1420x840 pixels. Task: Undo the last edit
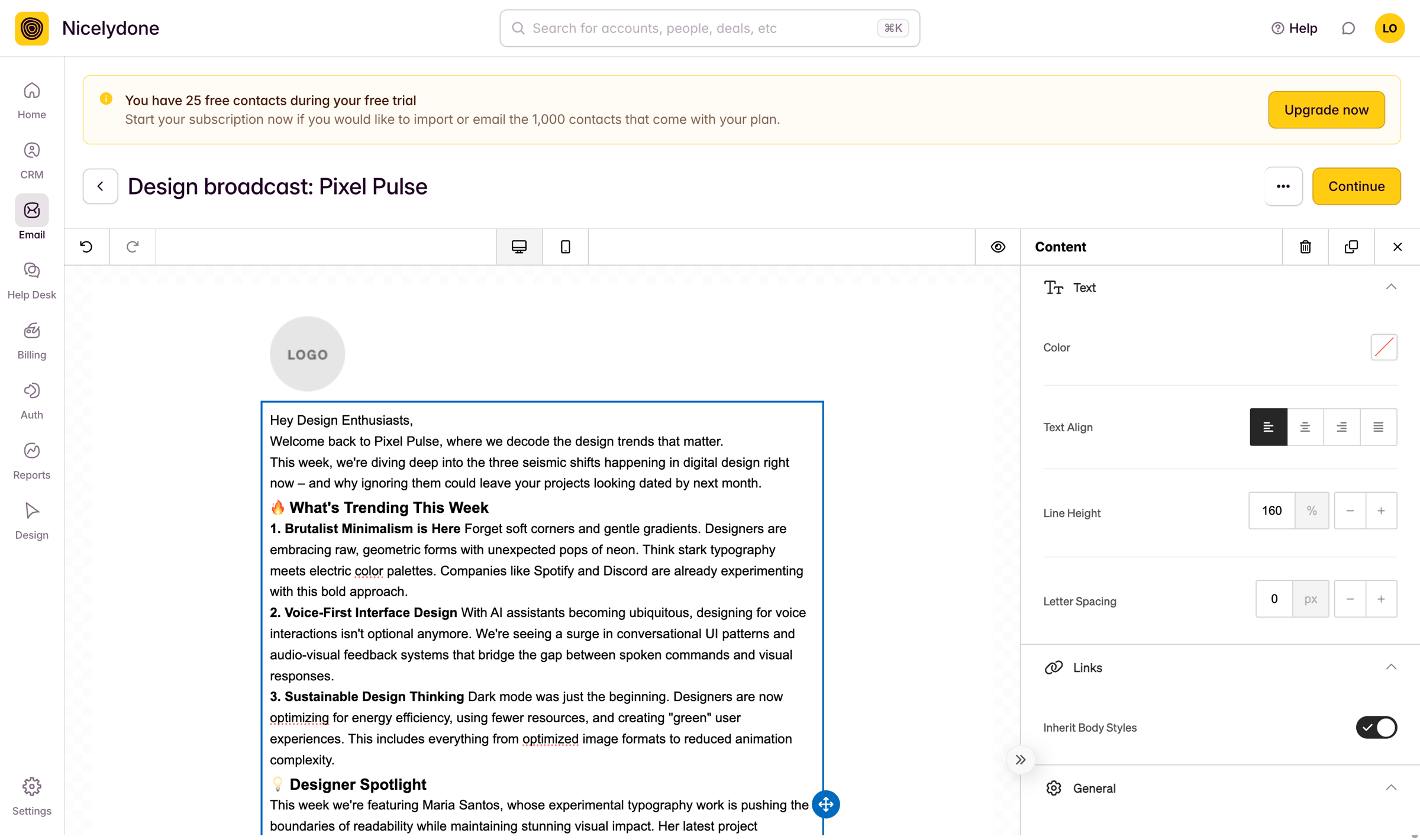click(x=86, y=247)
